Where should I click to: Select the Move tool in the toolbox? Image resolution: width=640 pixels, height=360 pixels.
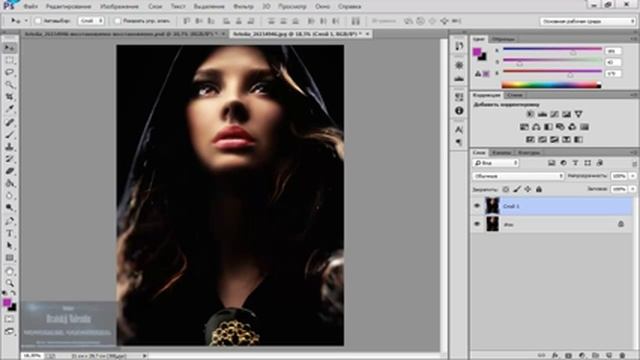pos(9,48)
